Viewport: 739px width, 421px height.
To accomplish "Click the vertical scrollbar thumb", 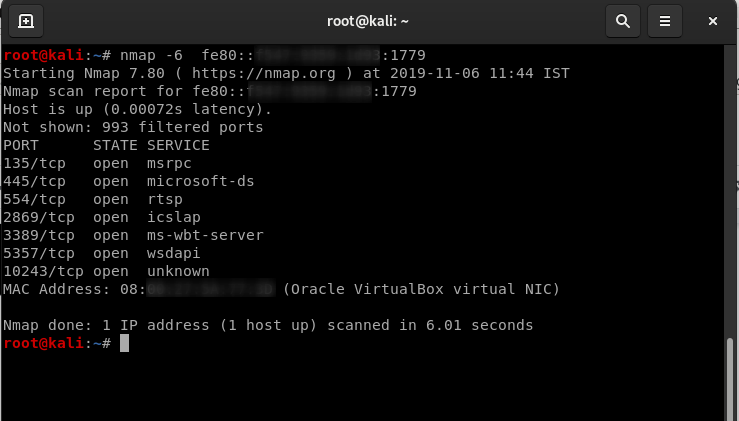I will pyautogui.click(x=730, y=379).
